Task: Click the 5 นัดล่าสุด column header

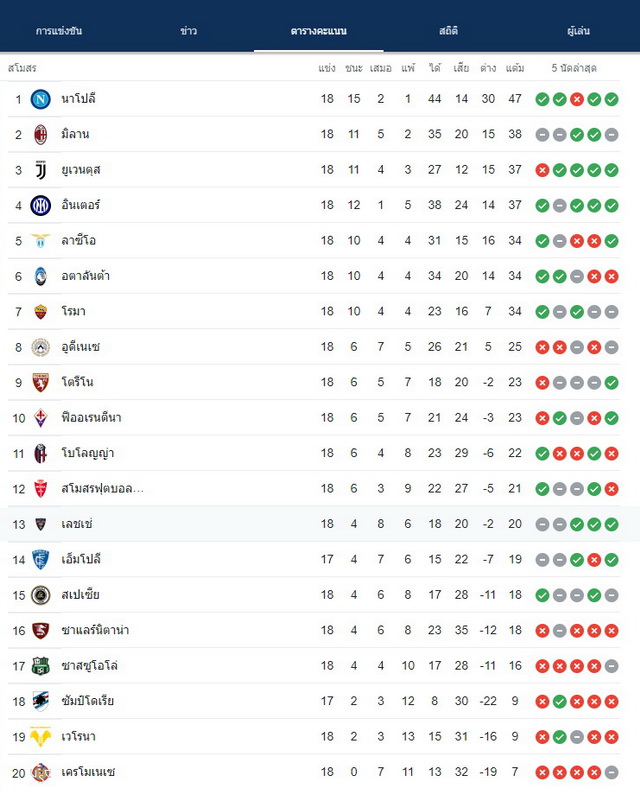Action: click(x=574, y=68)
